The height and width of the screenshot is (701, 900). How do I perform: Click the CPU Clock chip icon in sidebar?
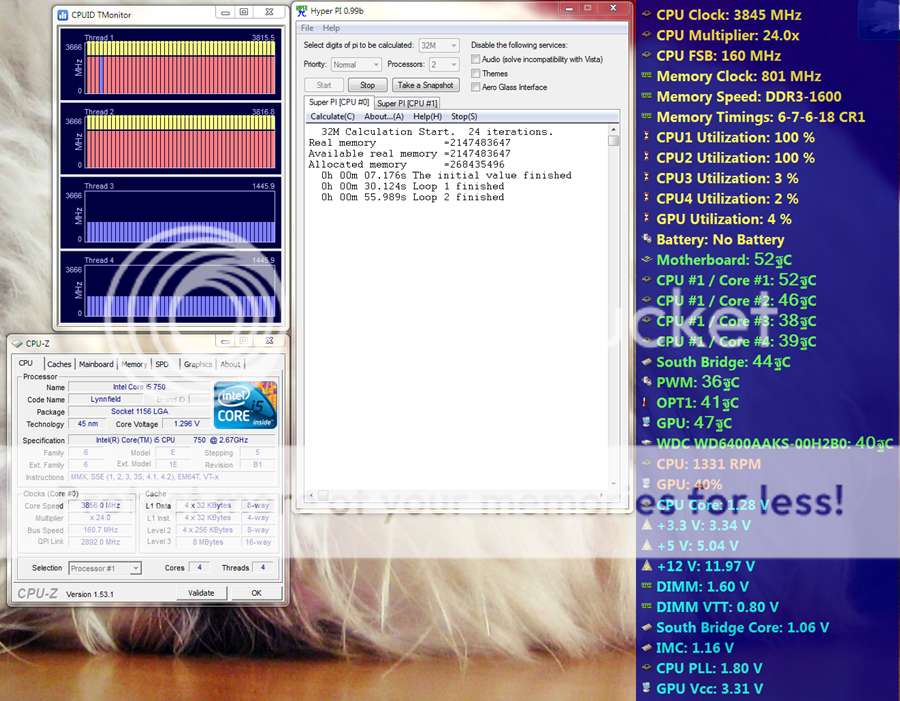645,15
